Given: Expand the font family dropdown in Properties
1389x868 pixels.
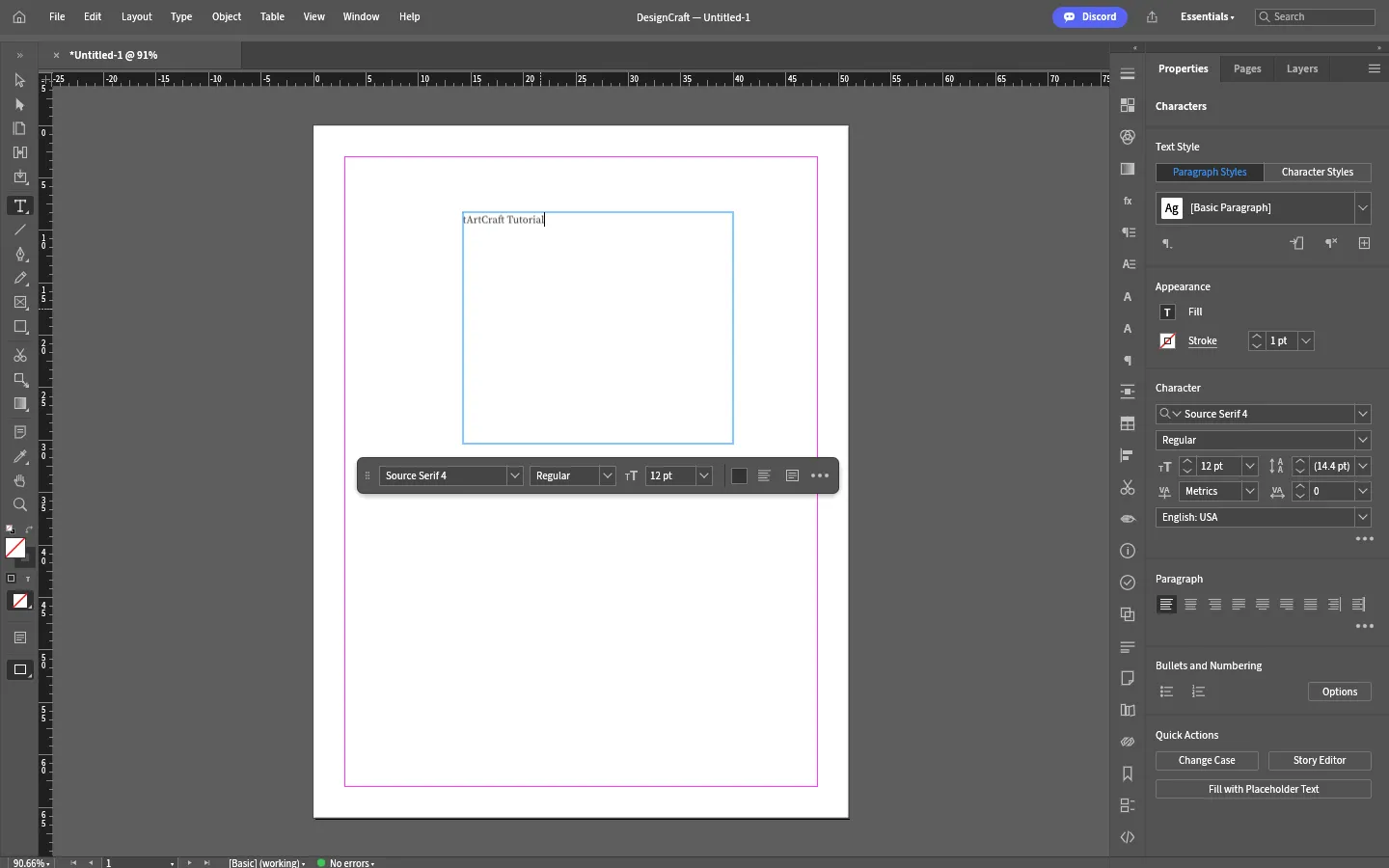Looking at the screenshot, I should pyautogui.click(x=1364, y=415).
